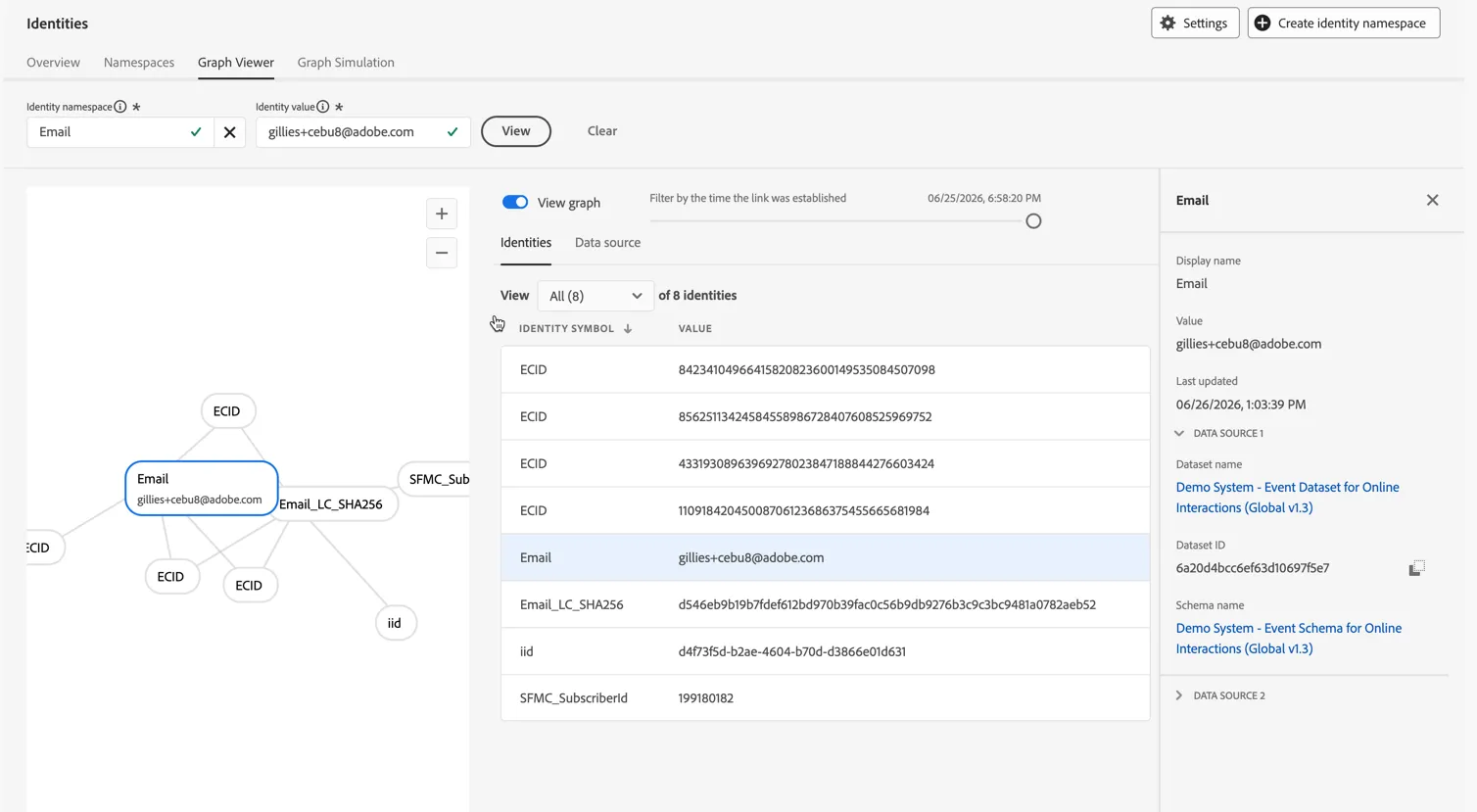Open the Data source tab
The width and height of the screenshot is (1477, 812).
[x=607, y=242]
